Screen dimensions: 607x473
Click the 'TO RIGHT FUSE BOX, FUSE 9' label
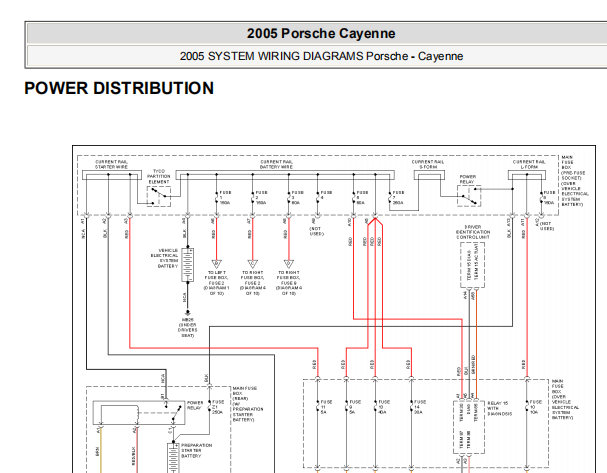tap(289, 283)
